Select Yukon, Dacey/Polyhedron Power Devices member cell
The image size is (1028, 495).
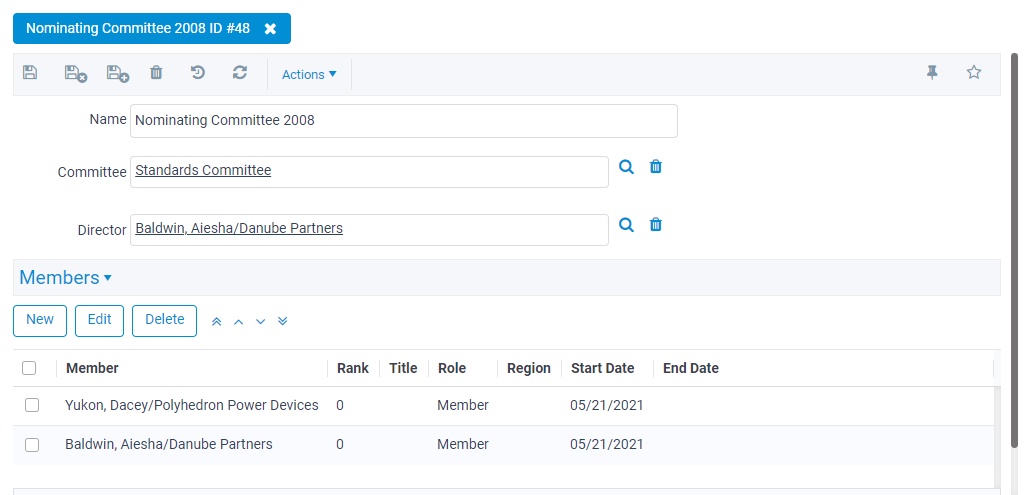[192, 405]
